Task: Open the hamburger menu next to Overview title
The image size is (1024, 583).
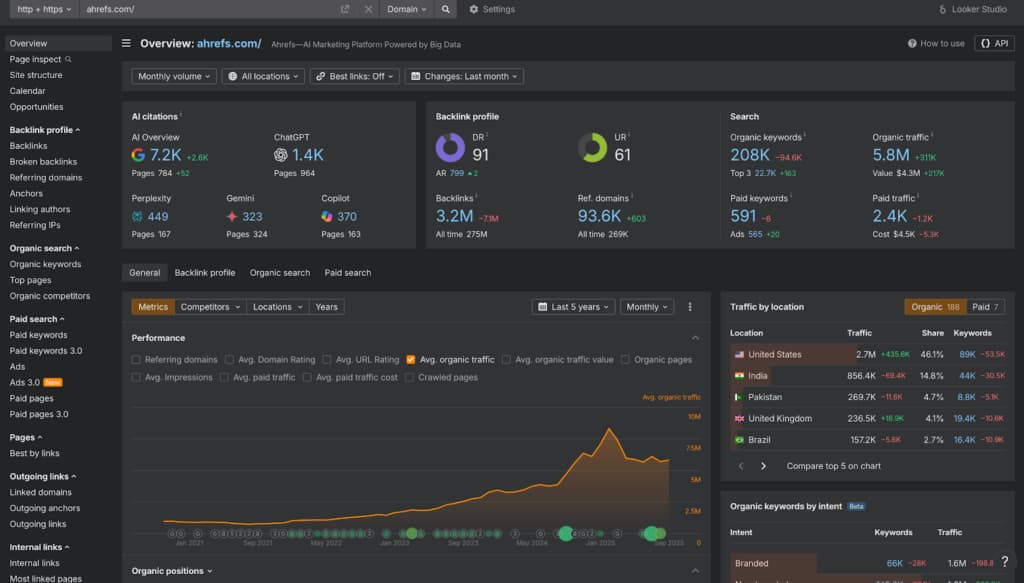Action: point(126,43)
